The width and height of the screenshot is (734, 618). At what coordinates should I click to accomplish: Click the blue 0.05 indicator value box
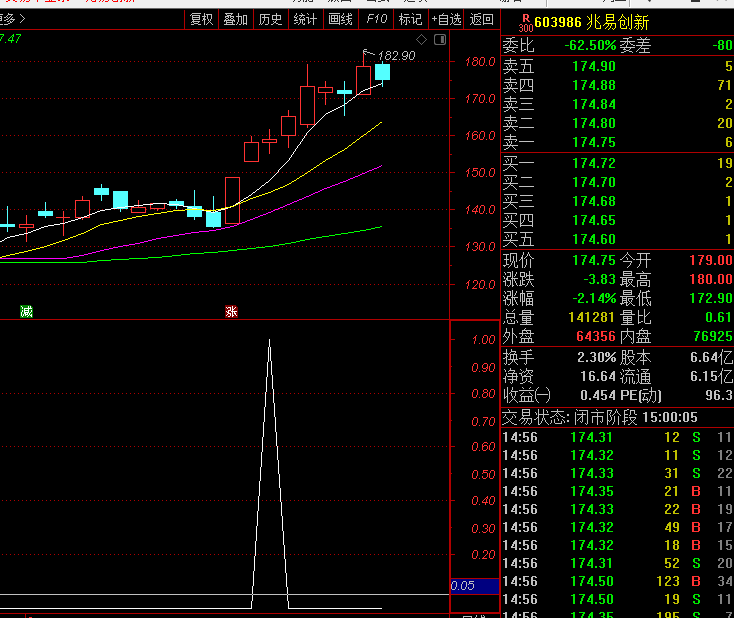(474, 586)
